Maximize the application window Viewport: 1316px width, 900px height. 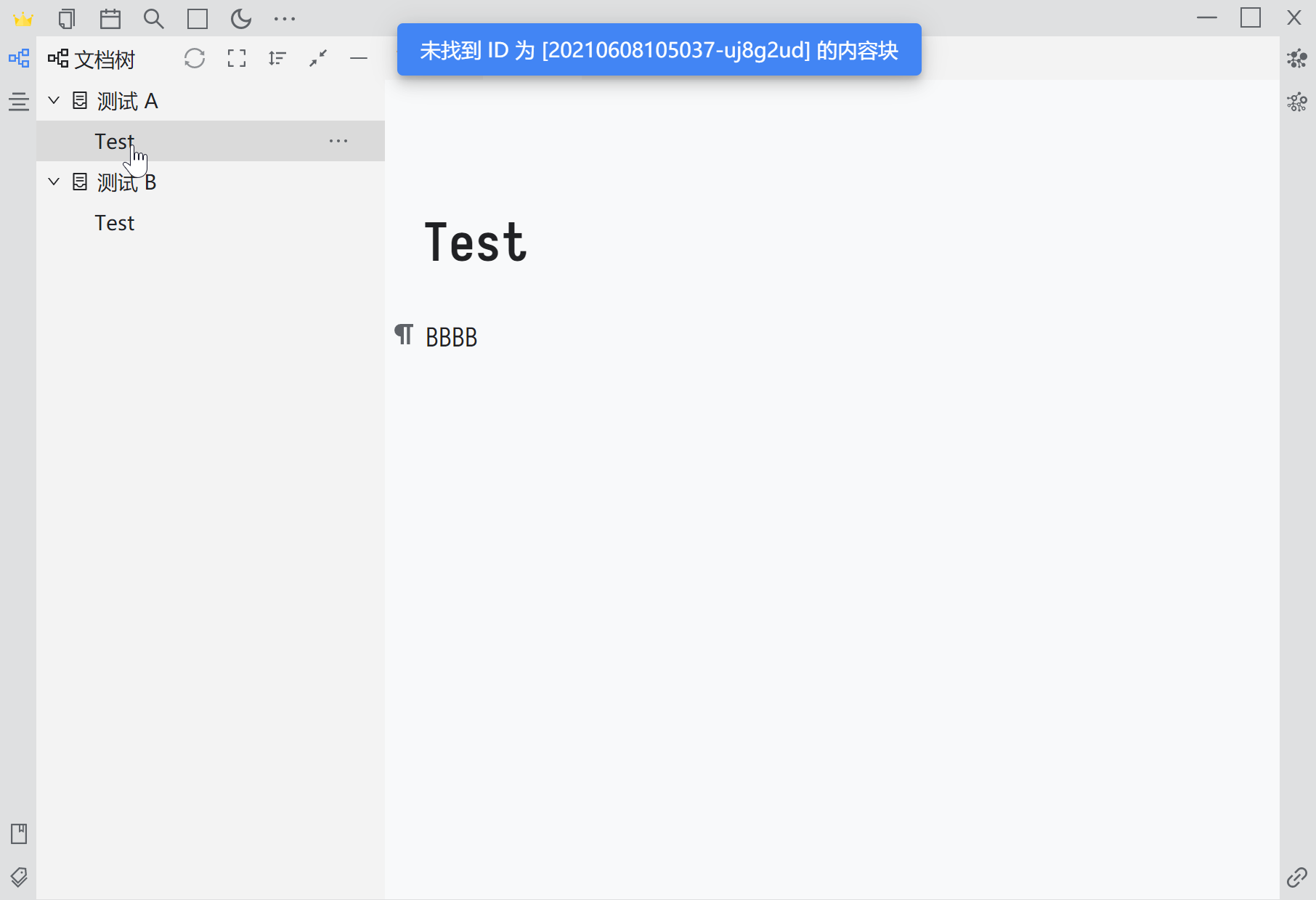tap(1251, 17)
